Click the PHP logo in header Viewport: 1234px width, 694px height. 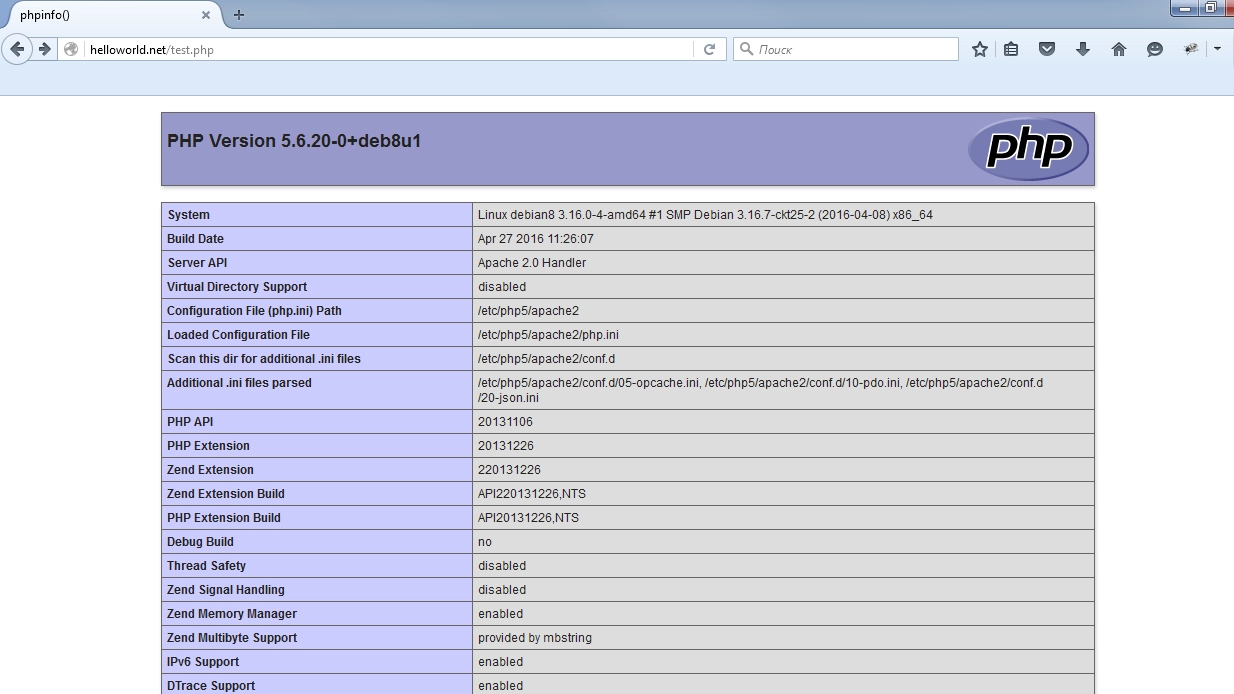[1027, 149]
